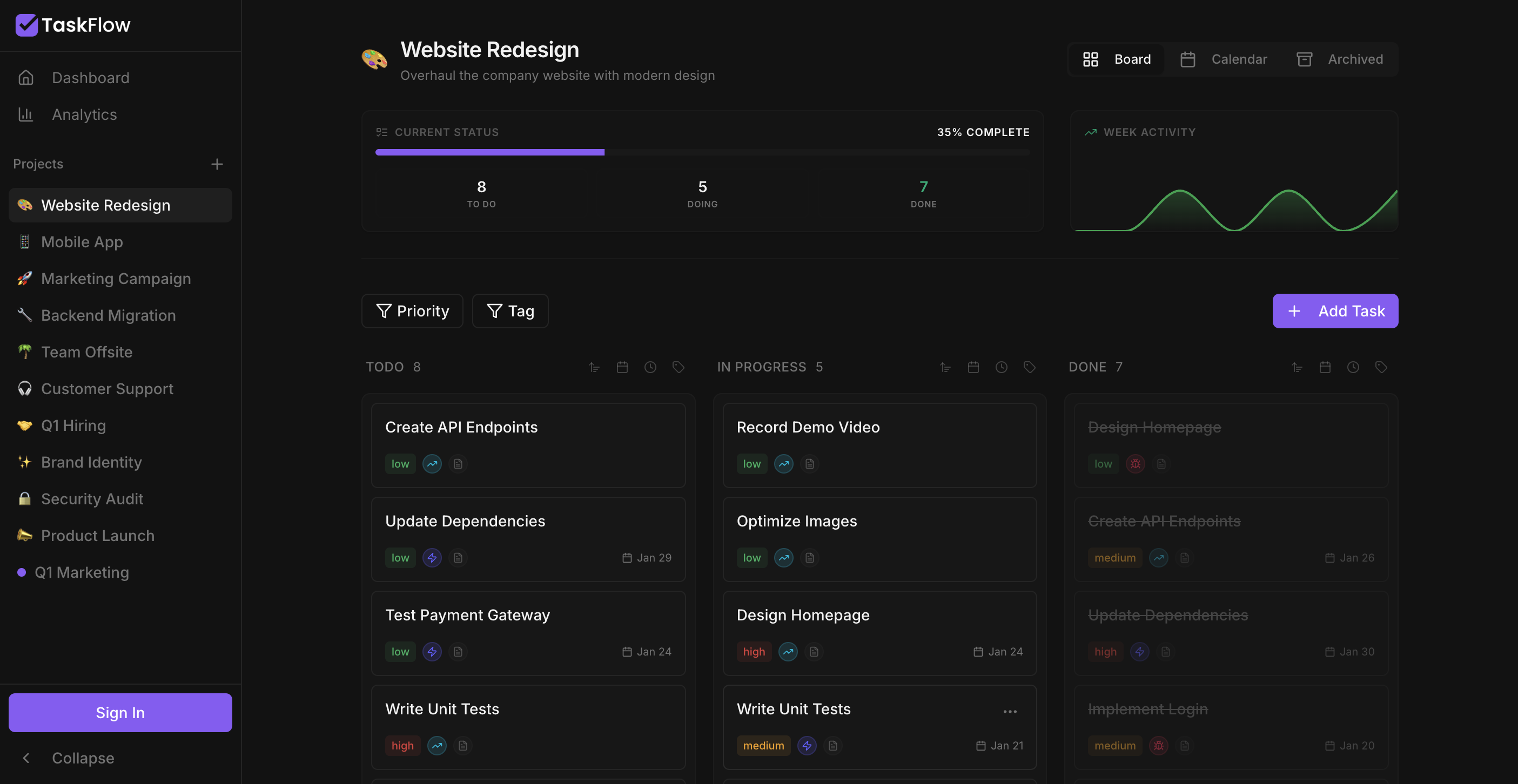
Task: Click the lightning tag icon on TODO Update Dependencies
Action: coord(432,558)
